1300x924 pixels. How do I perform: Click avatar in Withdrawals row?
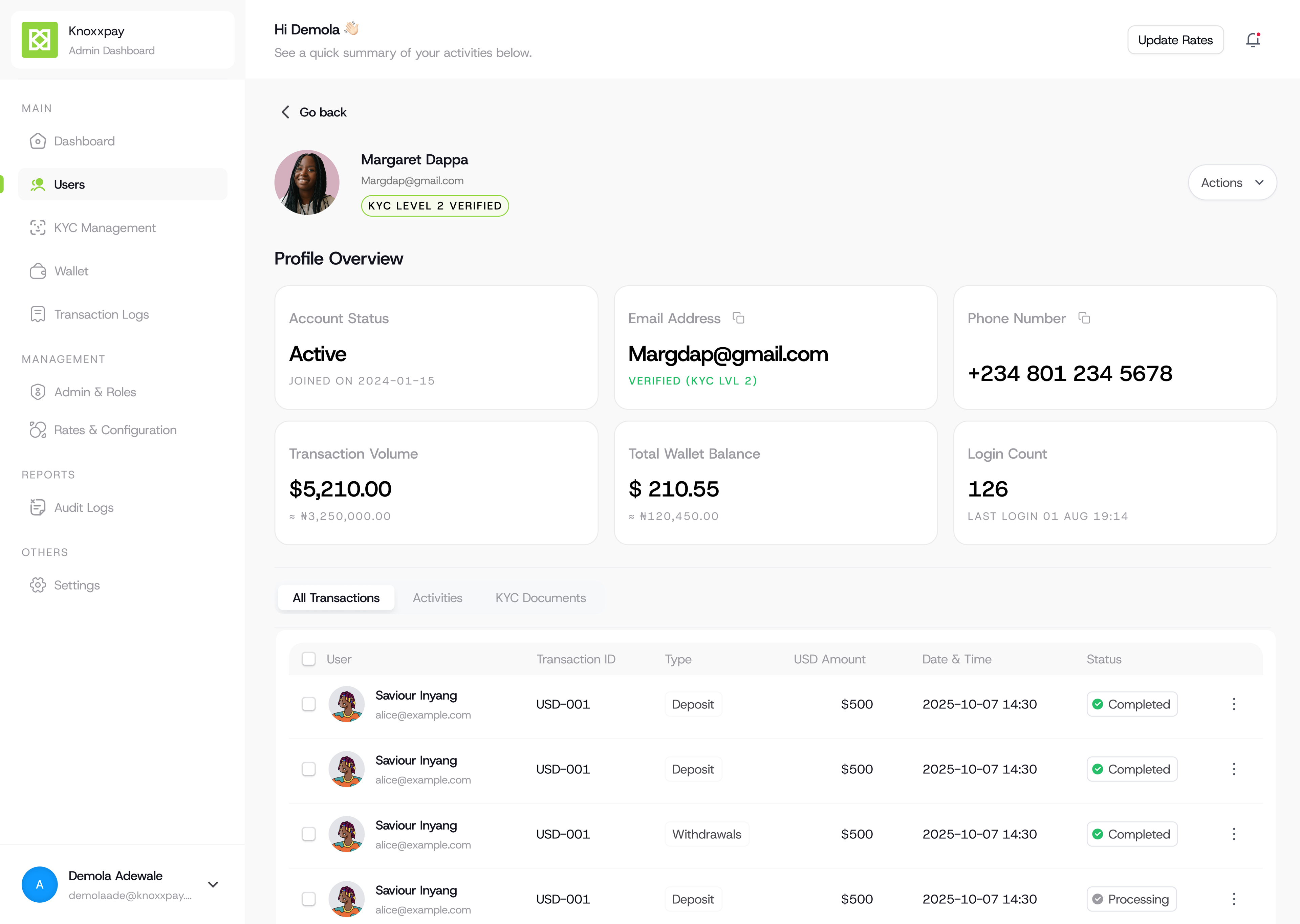pos(346,834)
